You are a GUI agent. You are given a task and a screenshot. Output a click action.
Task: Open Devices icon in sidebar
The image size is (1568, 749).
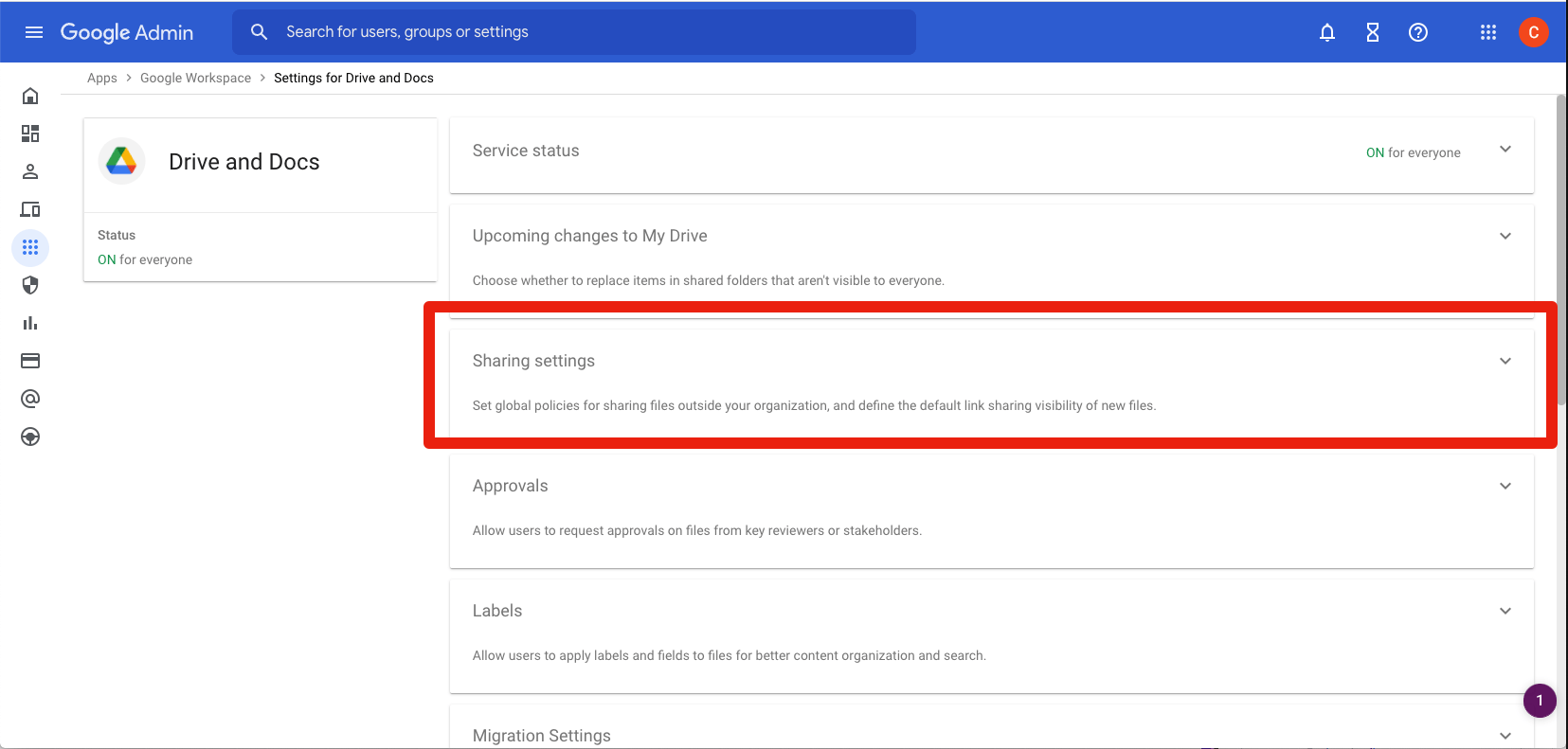pos(30,209)
